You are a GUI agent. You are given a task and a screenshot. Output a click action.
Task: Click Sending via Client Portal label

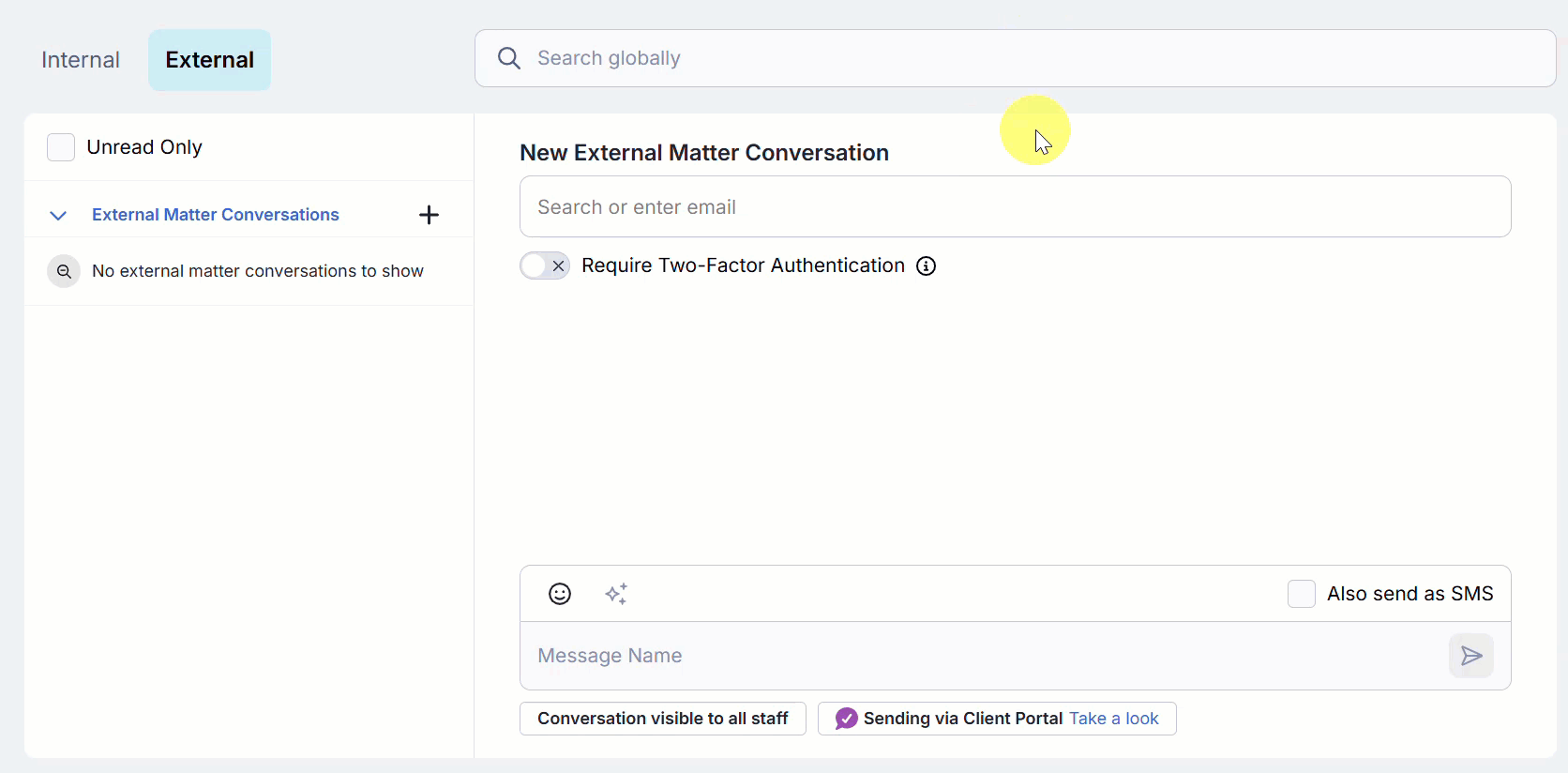[x=963, y=719]
